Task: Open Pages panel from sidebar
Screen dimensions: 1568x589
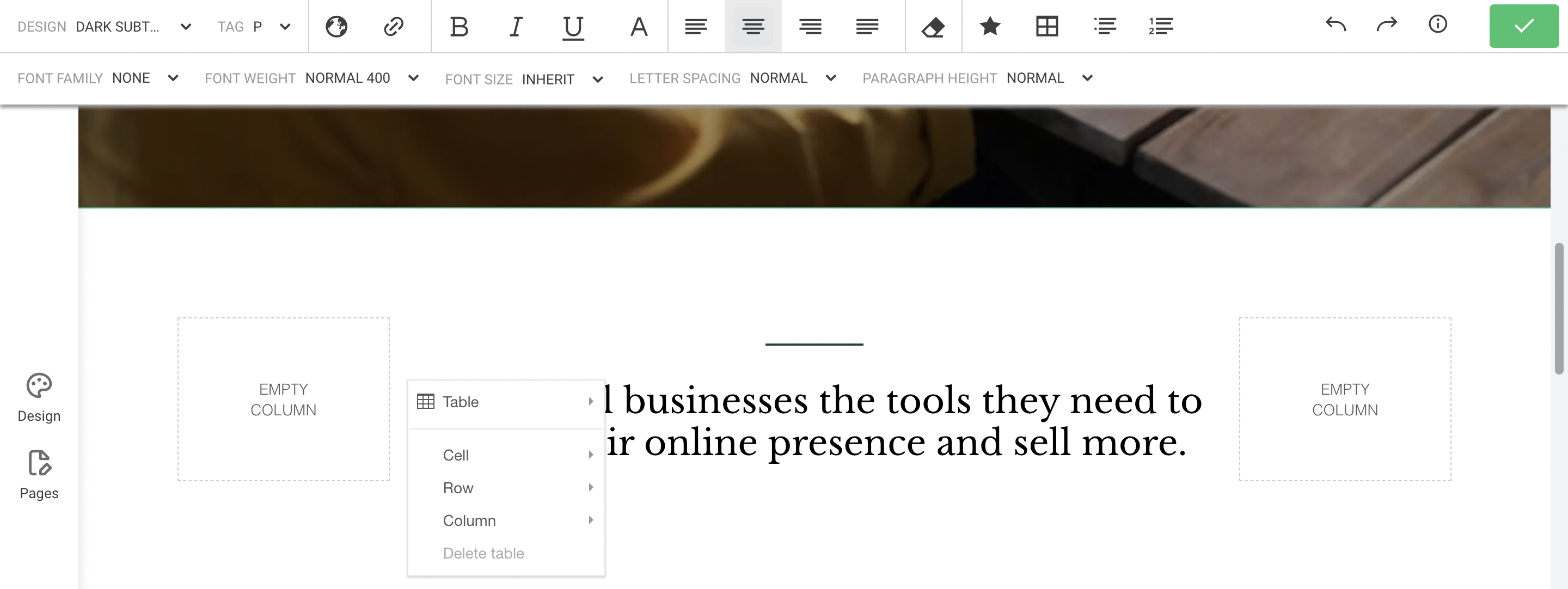Action: pos(39,475)
